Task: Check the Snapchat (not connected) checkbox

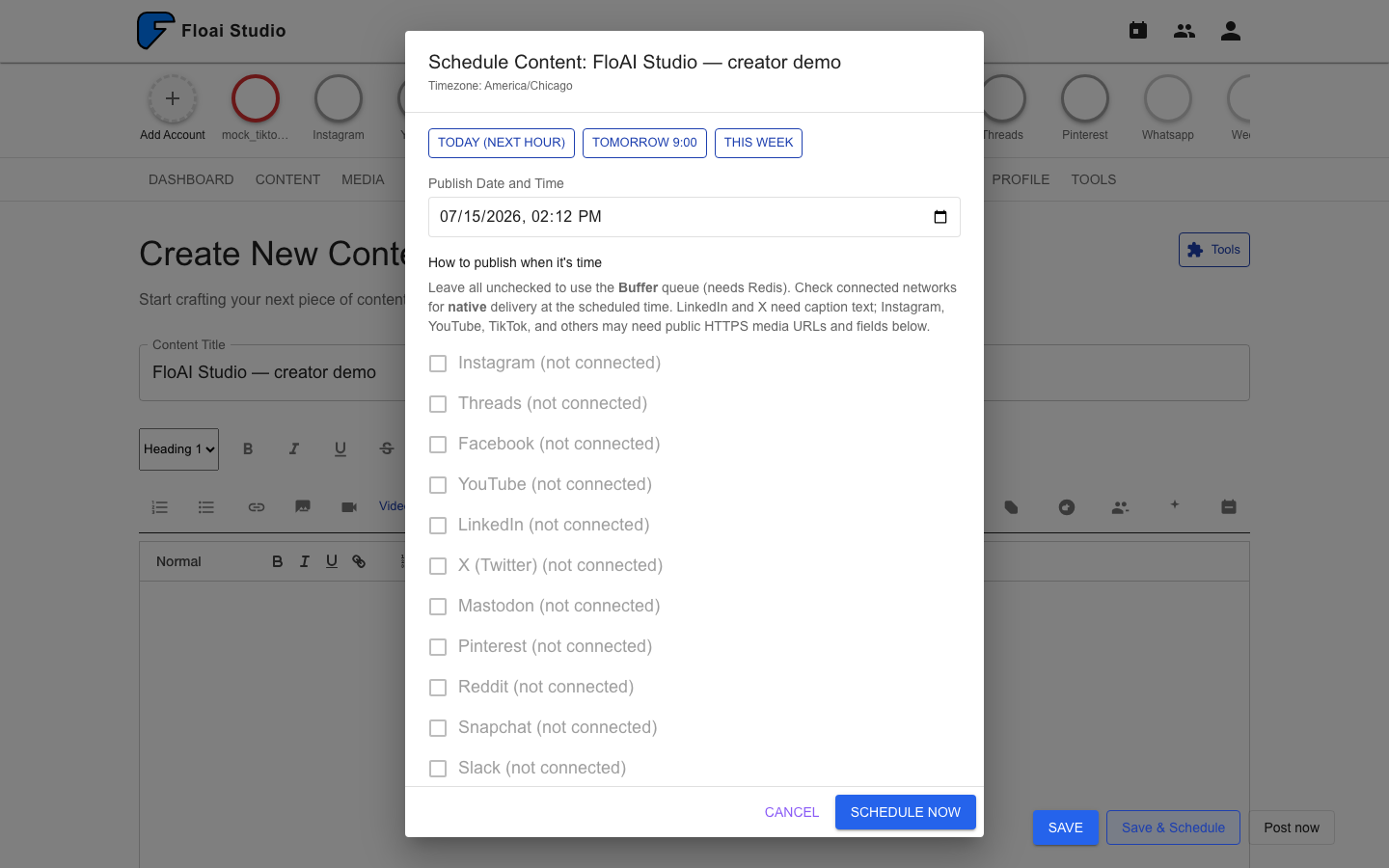Action: click(438, 728)
